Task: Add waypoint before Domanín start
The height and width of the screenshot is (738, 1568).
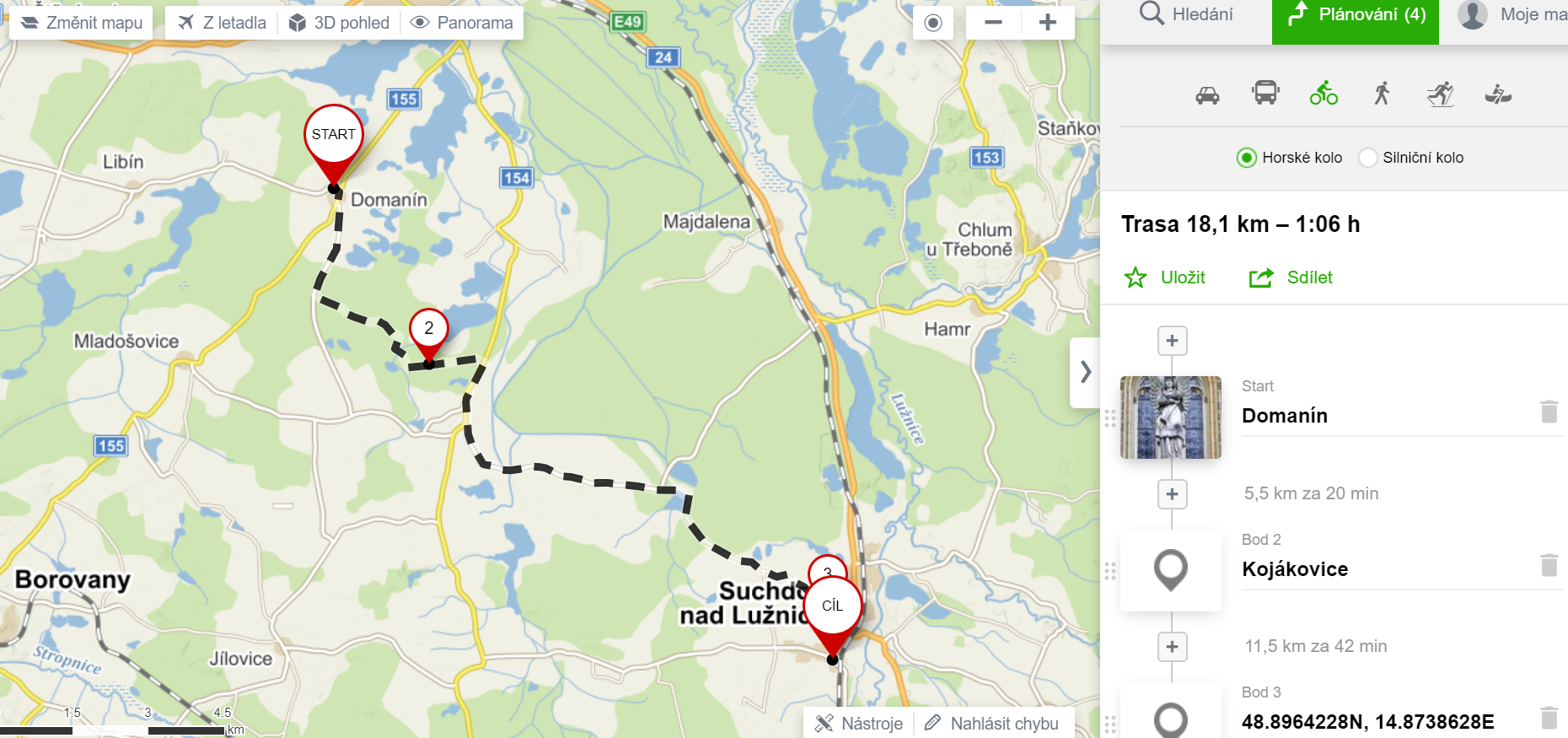Action: point(1172,341)
